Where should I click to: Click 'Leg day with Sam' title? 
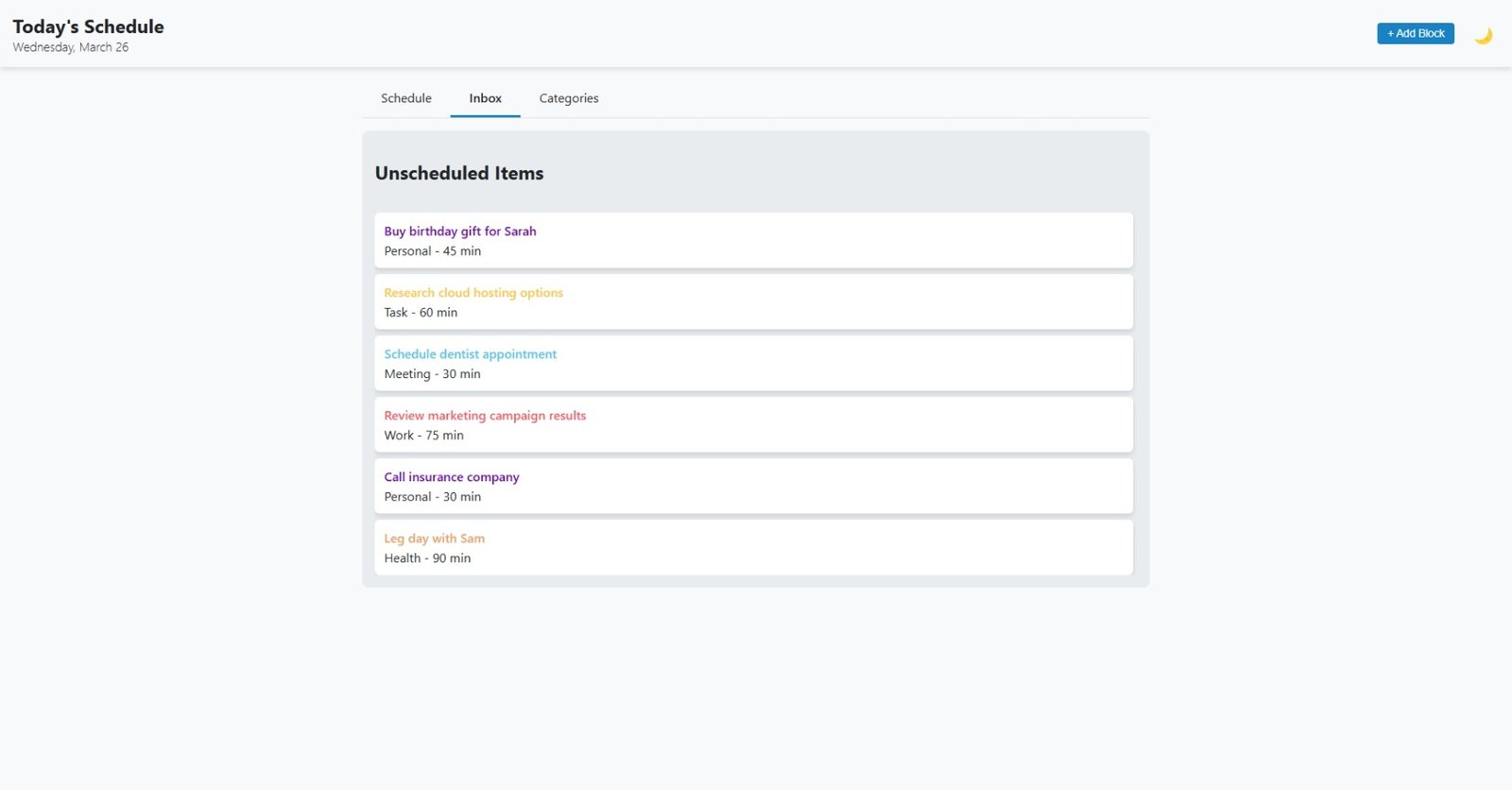[x=434, y=539]
